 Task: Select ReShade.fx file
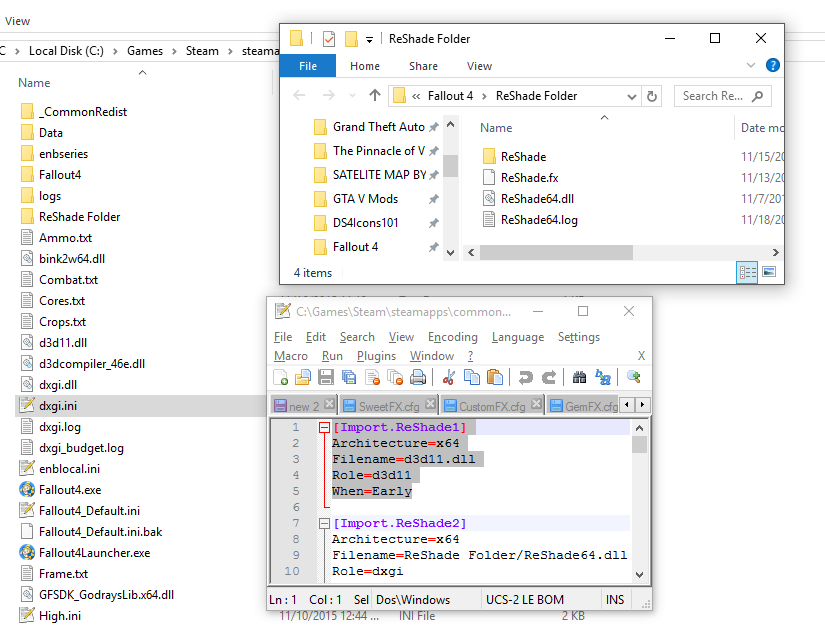pos(529,178)
